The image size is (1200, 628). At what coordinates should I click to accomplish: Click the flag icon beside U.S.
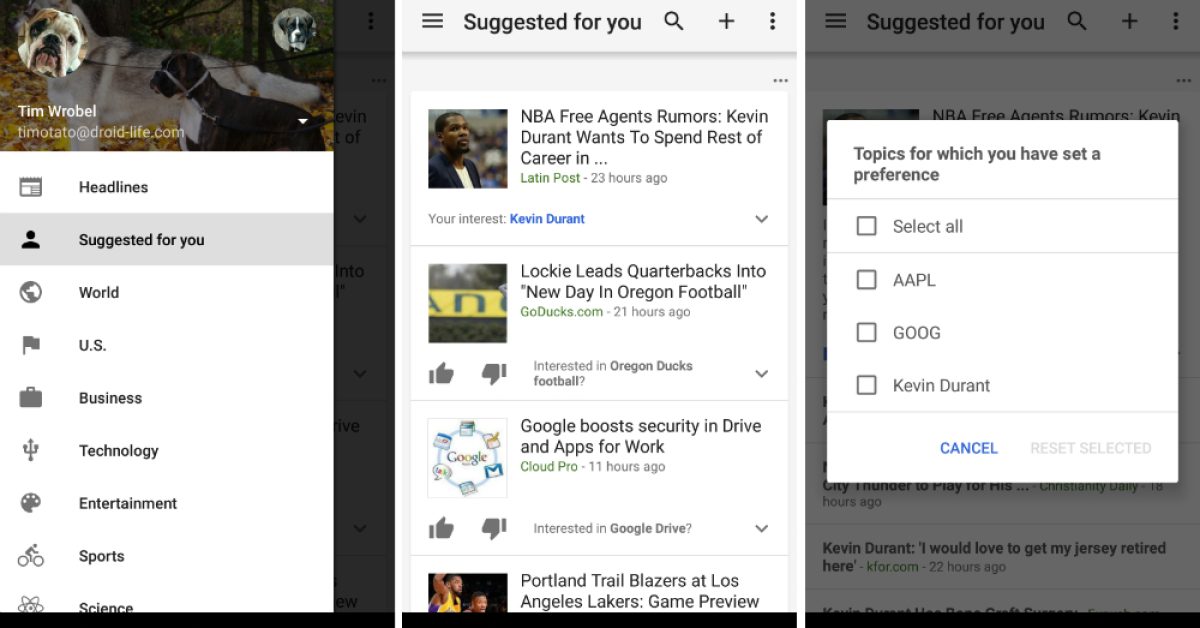tap(31, 345)
